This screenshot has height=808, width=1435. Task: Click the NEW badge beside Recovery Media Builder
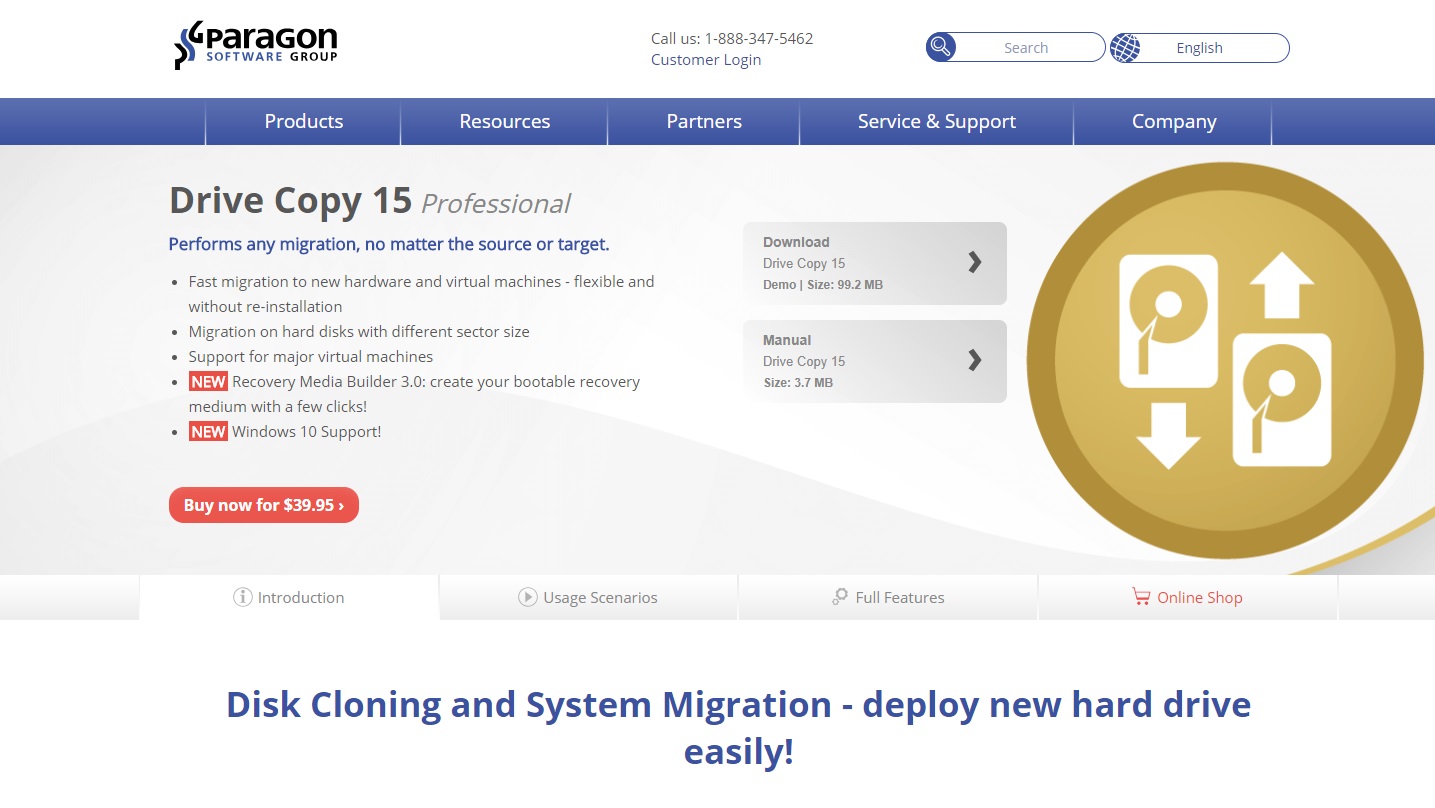click(209, 381)
